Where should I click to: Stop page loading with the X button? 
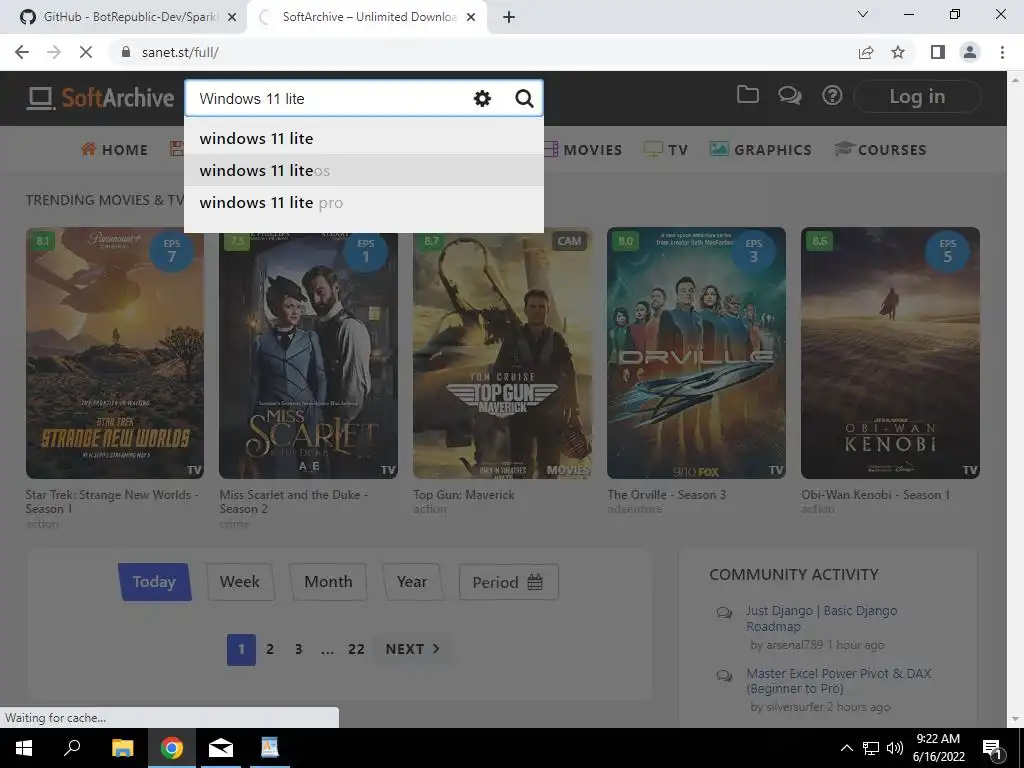[86, 52]
